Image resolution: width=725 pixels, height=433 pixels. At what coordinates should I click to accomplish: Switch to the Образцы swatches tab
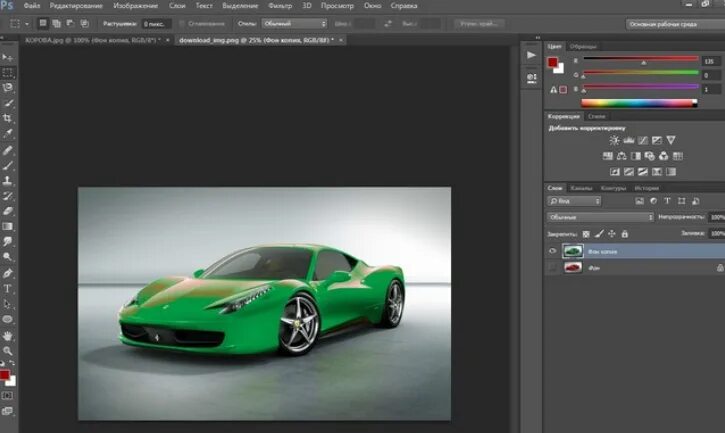pyautogui.click(x=583, y=47)
